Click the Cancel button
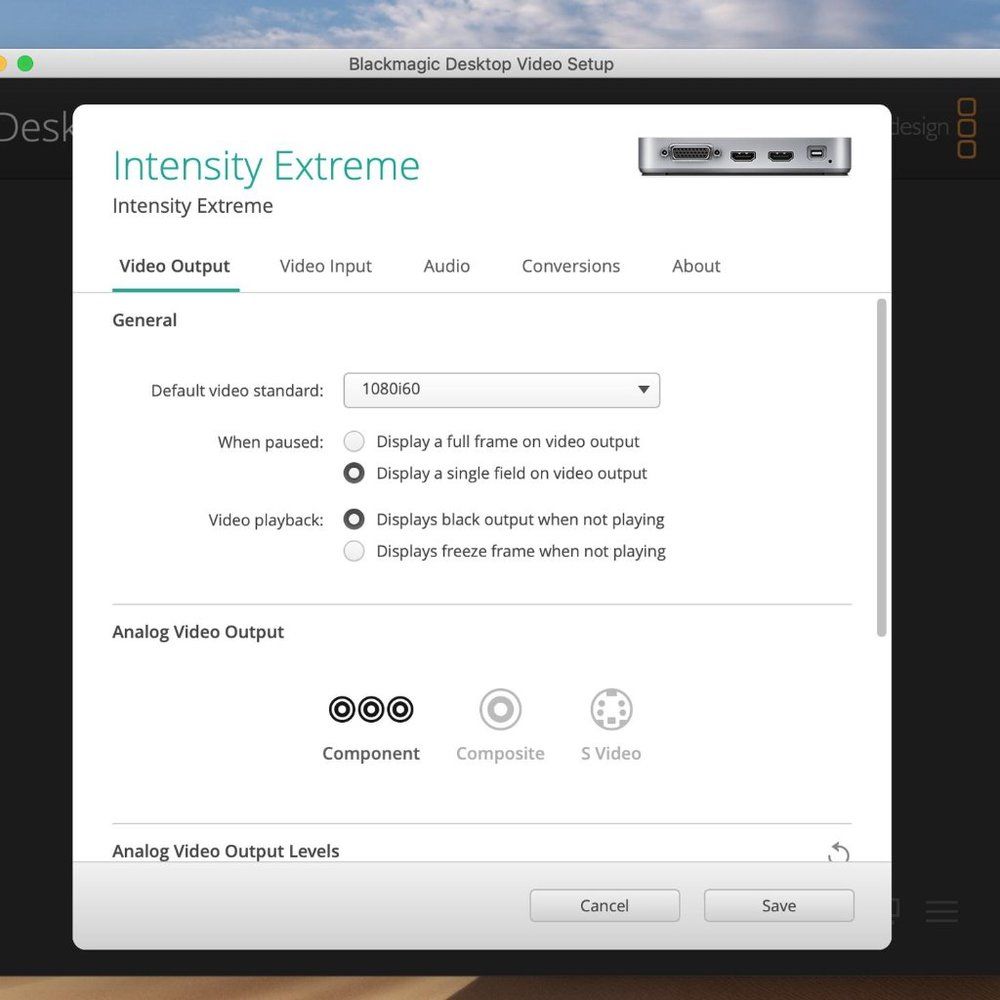The width and height of the screenshot is (1000, 1000). click(x=605, y=906)
